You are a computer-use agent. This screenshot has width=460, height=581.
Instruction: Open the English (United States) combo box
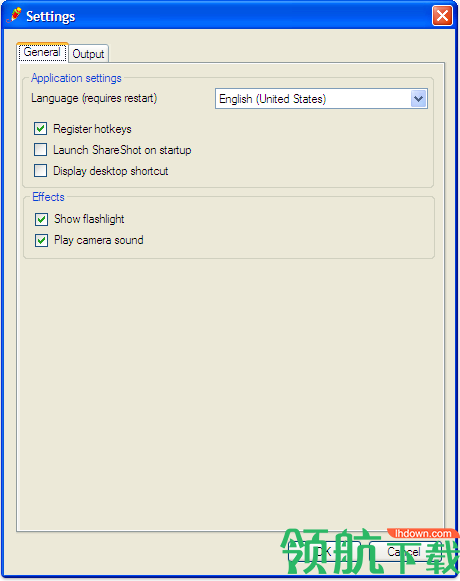point(321,99)
